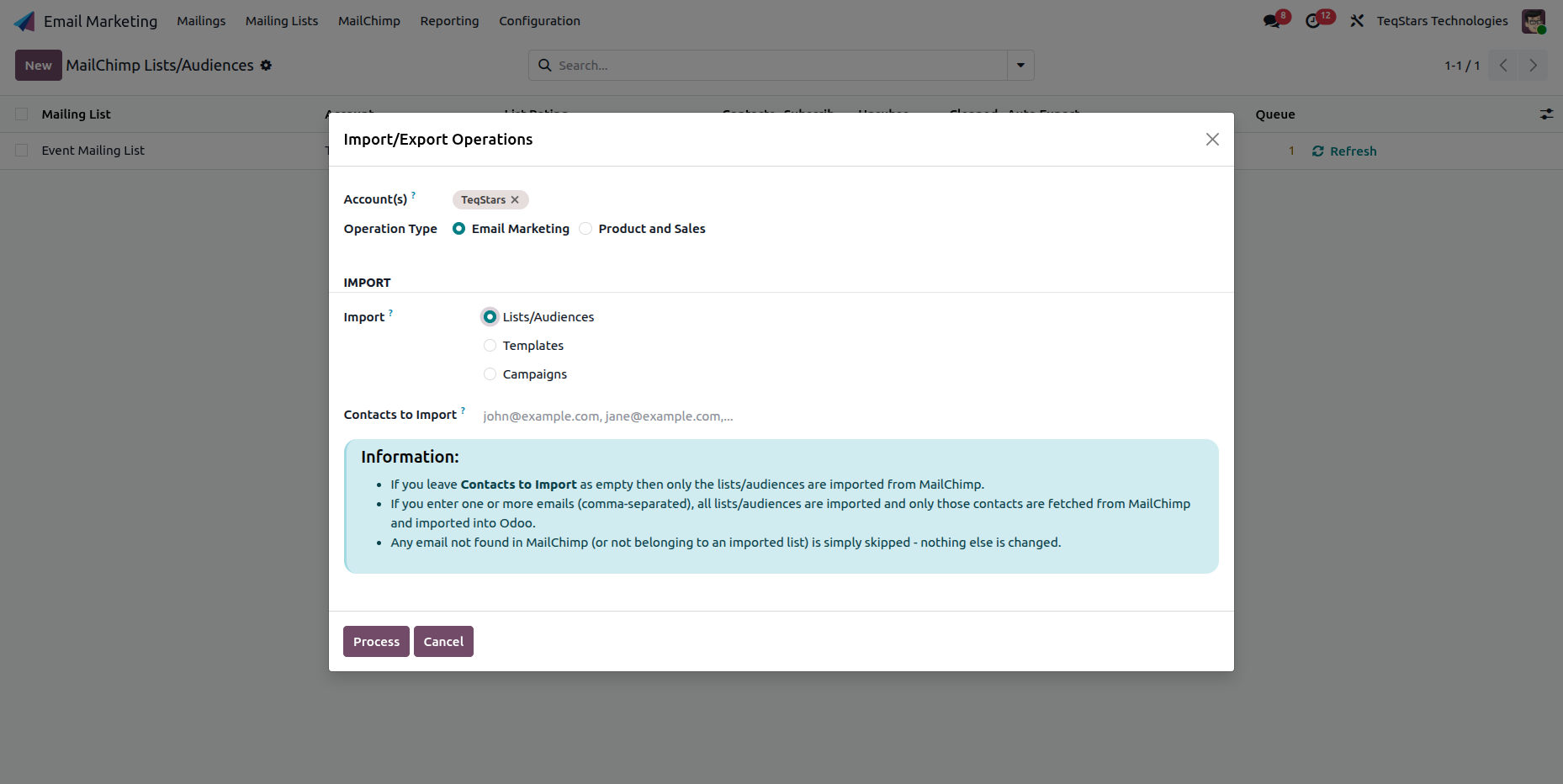Open the Email Marketing app logo icon
This screenshot has height=784, width=1563.
[24, 21]
